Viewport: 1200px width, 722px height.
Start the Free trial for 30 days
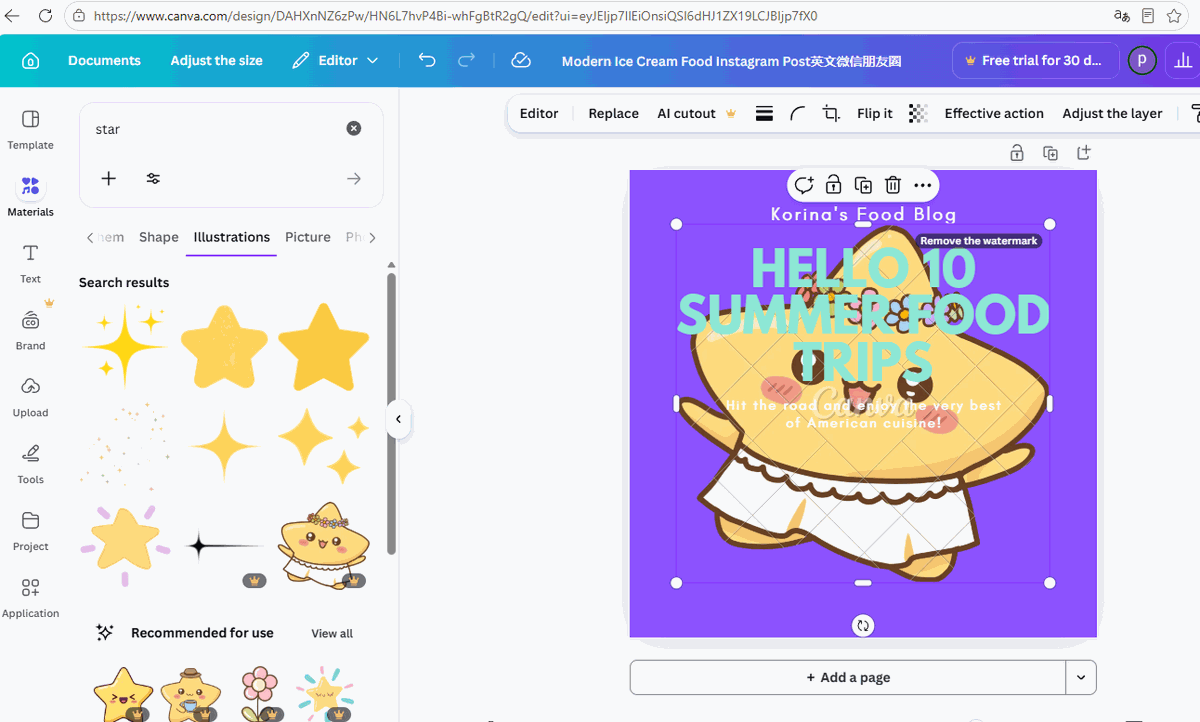coord(1034,60)
